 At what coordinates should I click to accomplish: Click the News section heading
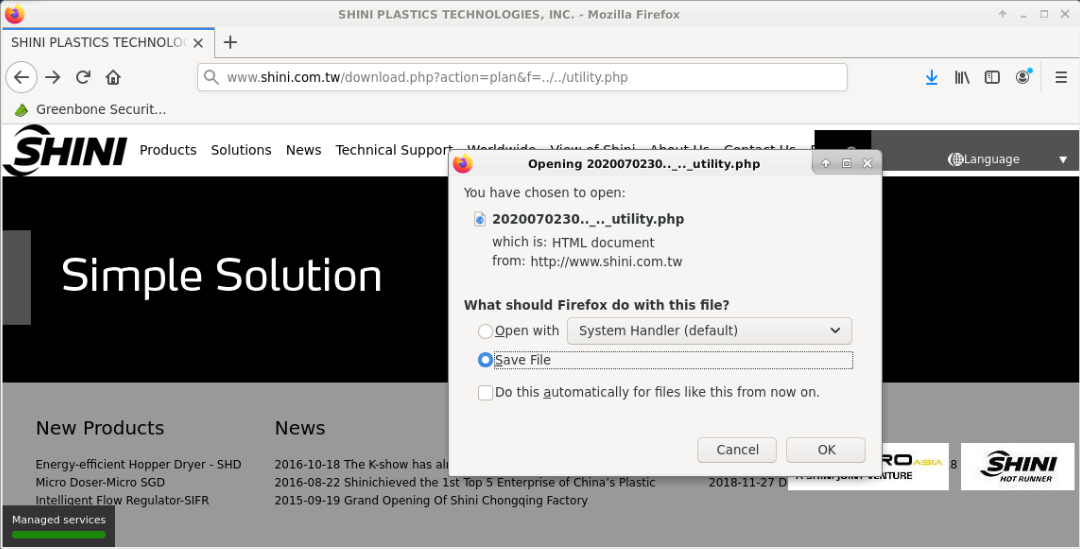[300, 428]
